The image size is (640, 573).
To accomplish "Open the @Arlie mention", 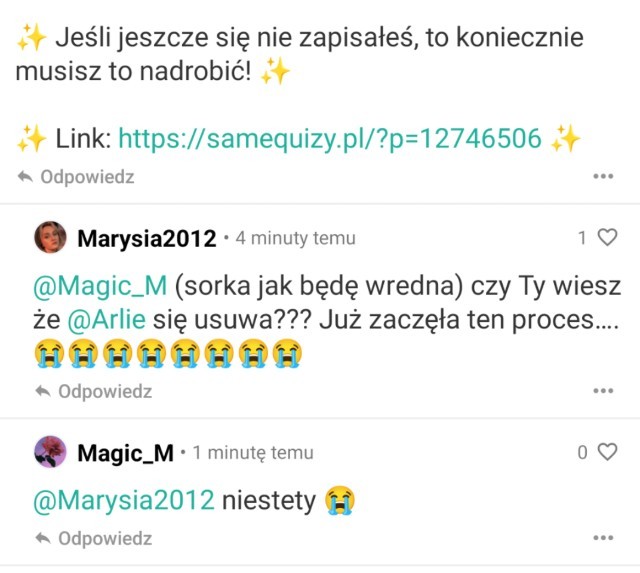I will coord(106,319).
